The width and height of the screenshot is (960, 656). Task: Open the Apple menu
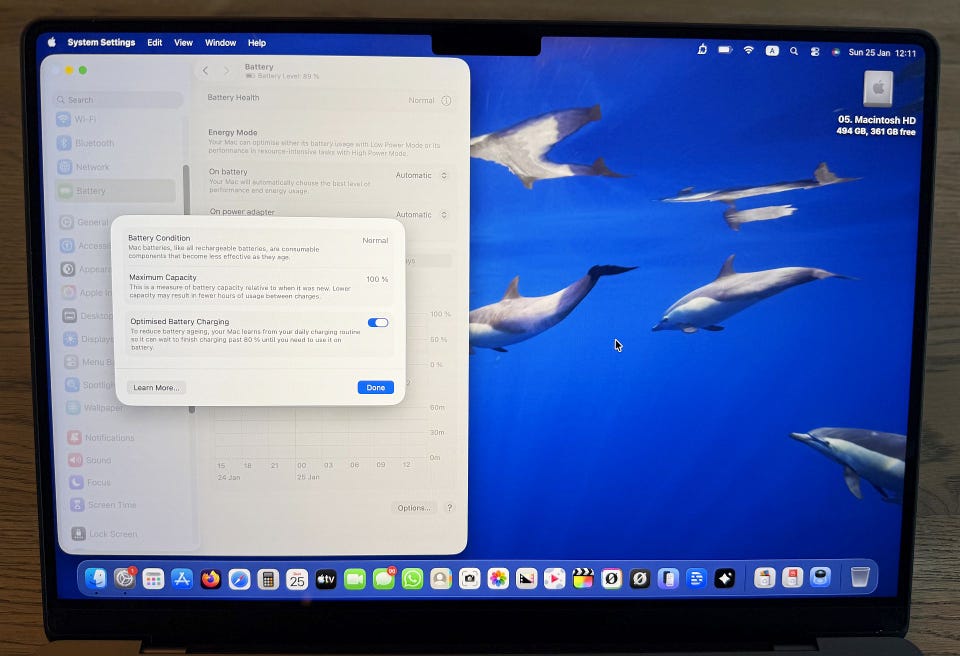[x=52, y=42]
